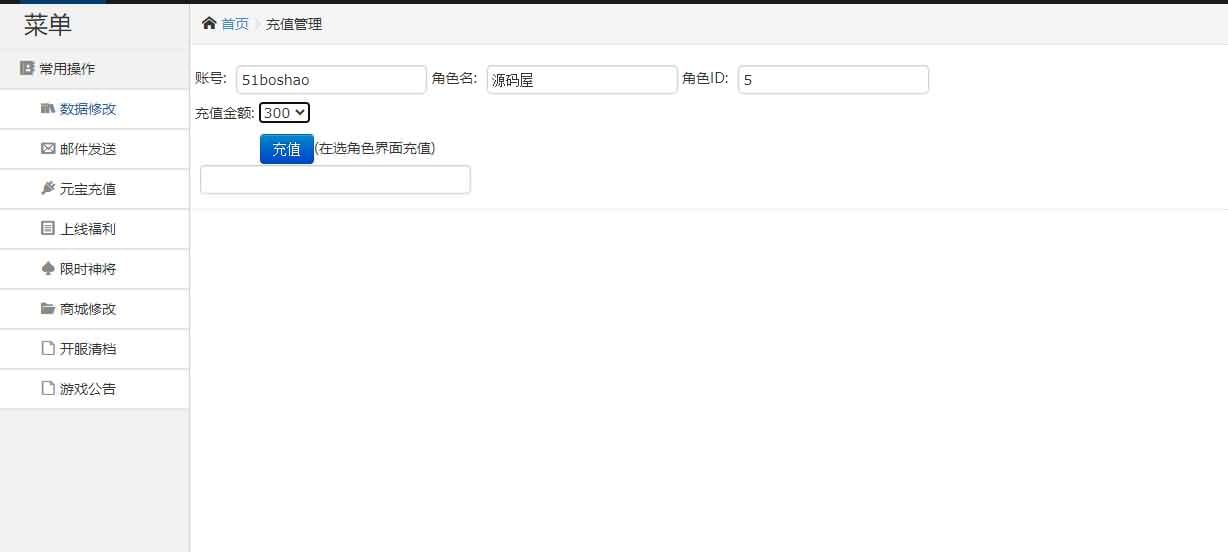Image resolution: width=1228 pixels, height=552 pixels.
Task: Click the 邮件发送 envelope icon
Action: point(47,148)
